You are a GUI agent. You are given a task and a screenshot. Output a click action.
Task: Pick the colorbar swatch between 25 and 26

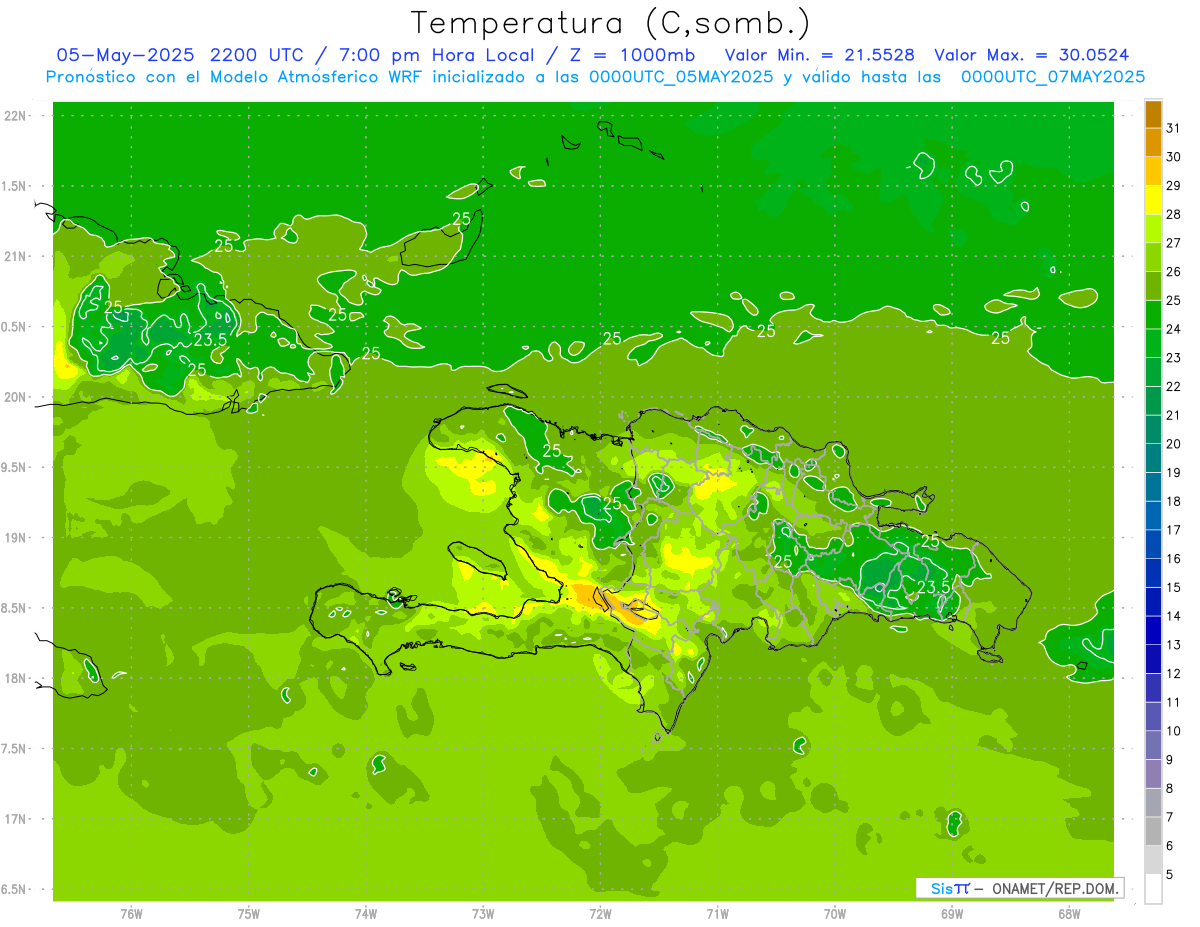tap(1153, 286)
